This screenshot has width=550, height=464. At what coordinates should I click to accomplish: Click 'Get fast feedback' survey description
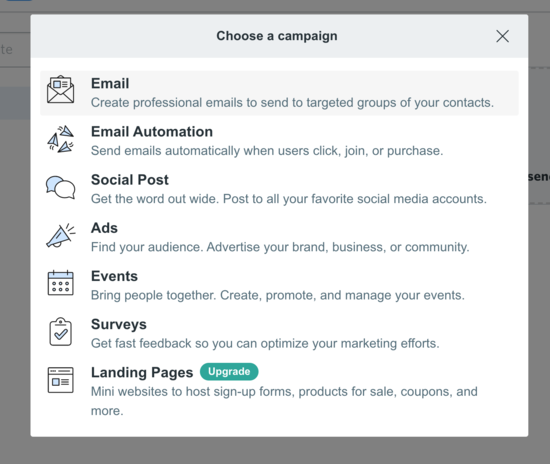(265, 343)
